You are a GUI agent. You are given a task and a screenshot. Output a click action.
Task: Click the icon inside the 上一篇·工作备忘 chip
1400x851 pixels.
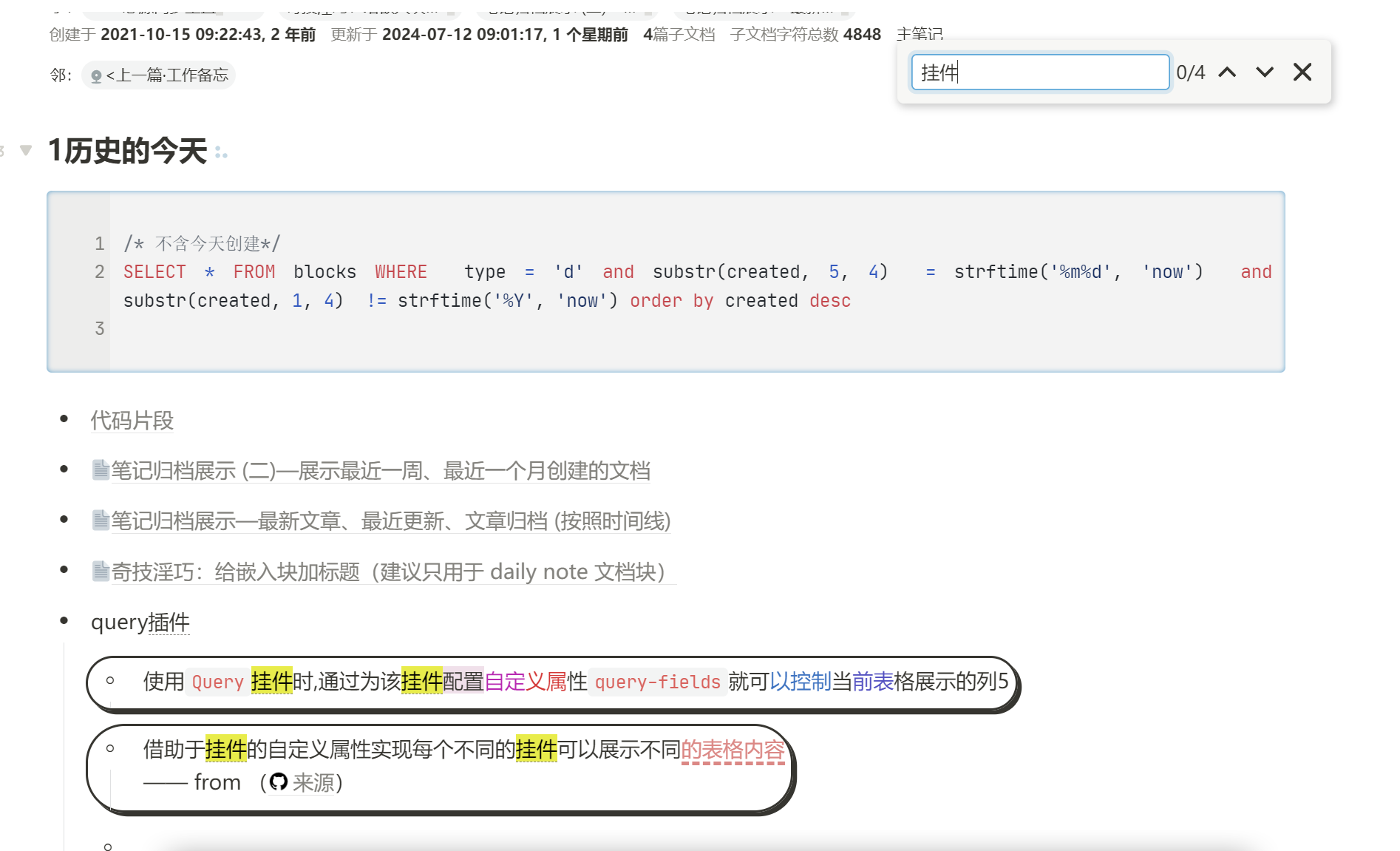tap(96, 76)
